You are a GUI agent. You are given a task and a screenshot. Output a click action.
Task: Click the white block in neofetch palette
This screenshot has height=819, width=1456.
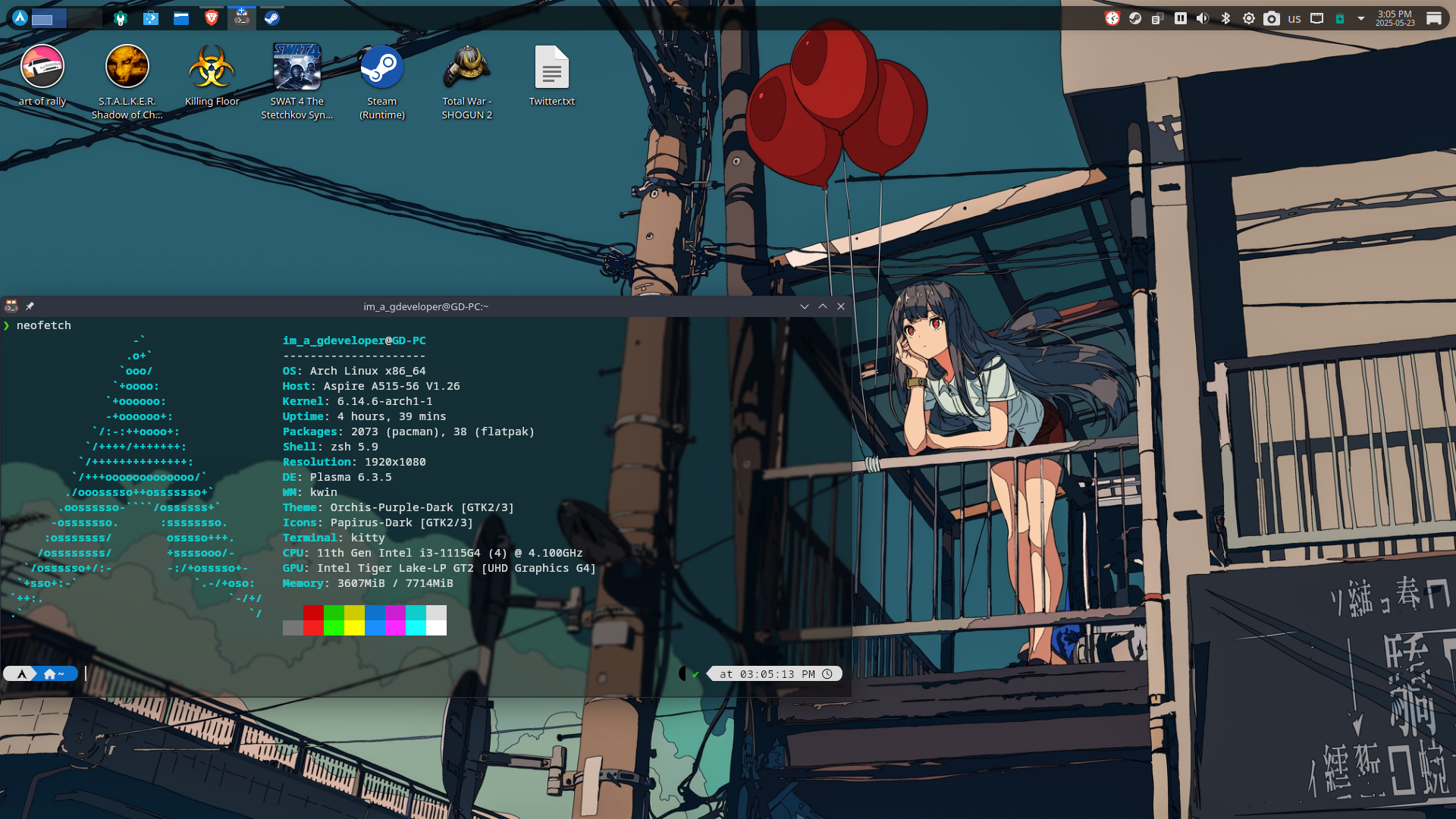click(436, 628)
